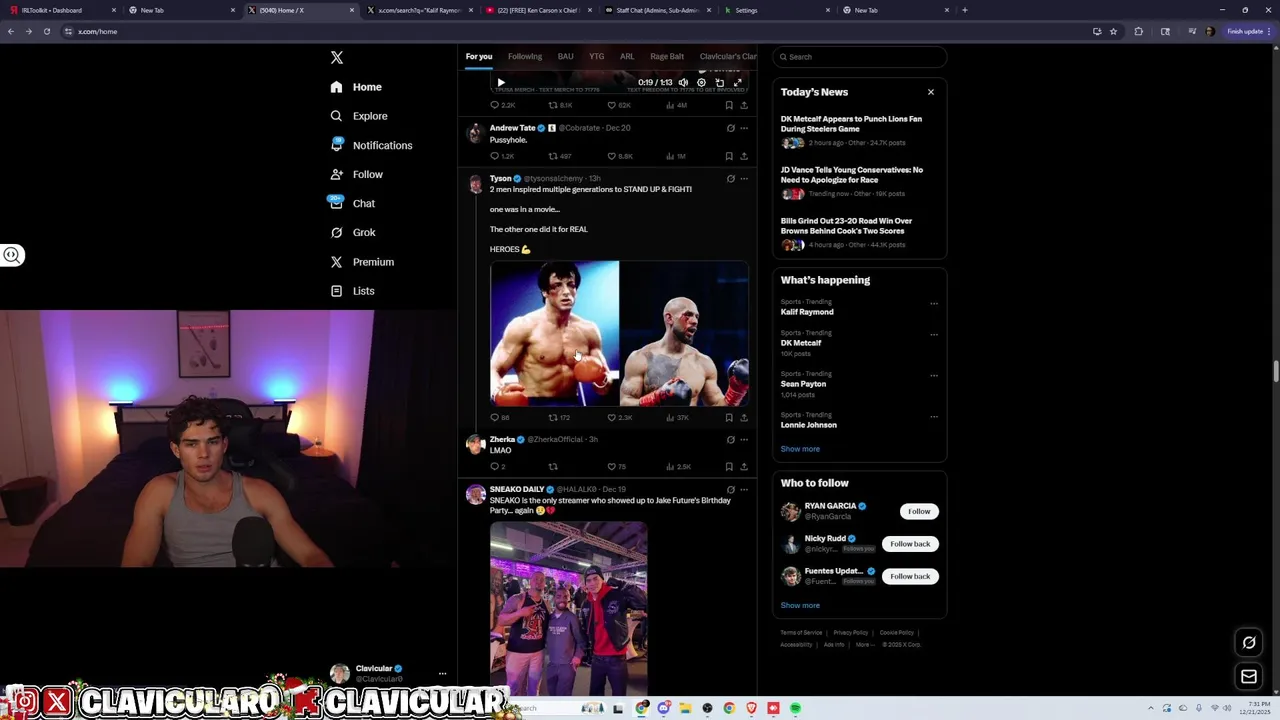Switch to the Following timeline tab
The height and width of the screenshot is (720, 1280).
[x=524, y=56]
